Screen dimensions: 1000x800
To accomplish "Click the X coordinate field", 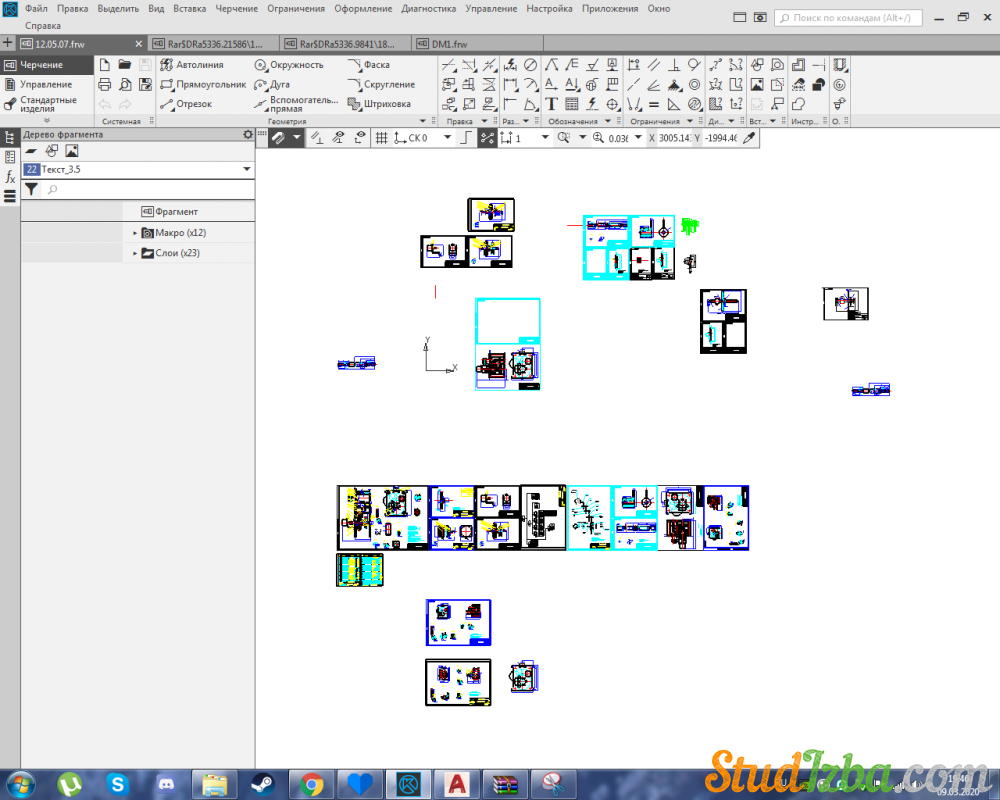I will point(675,138).
